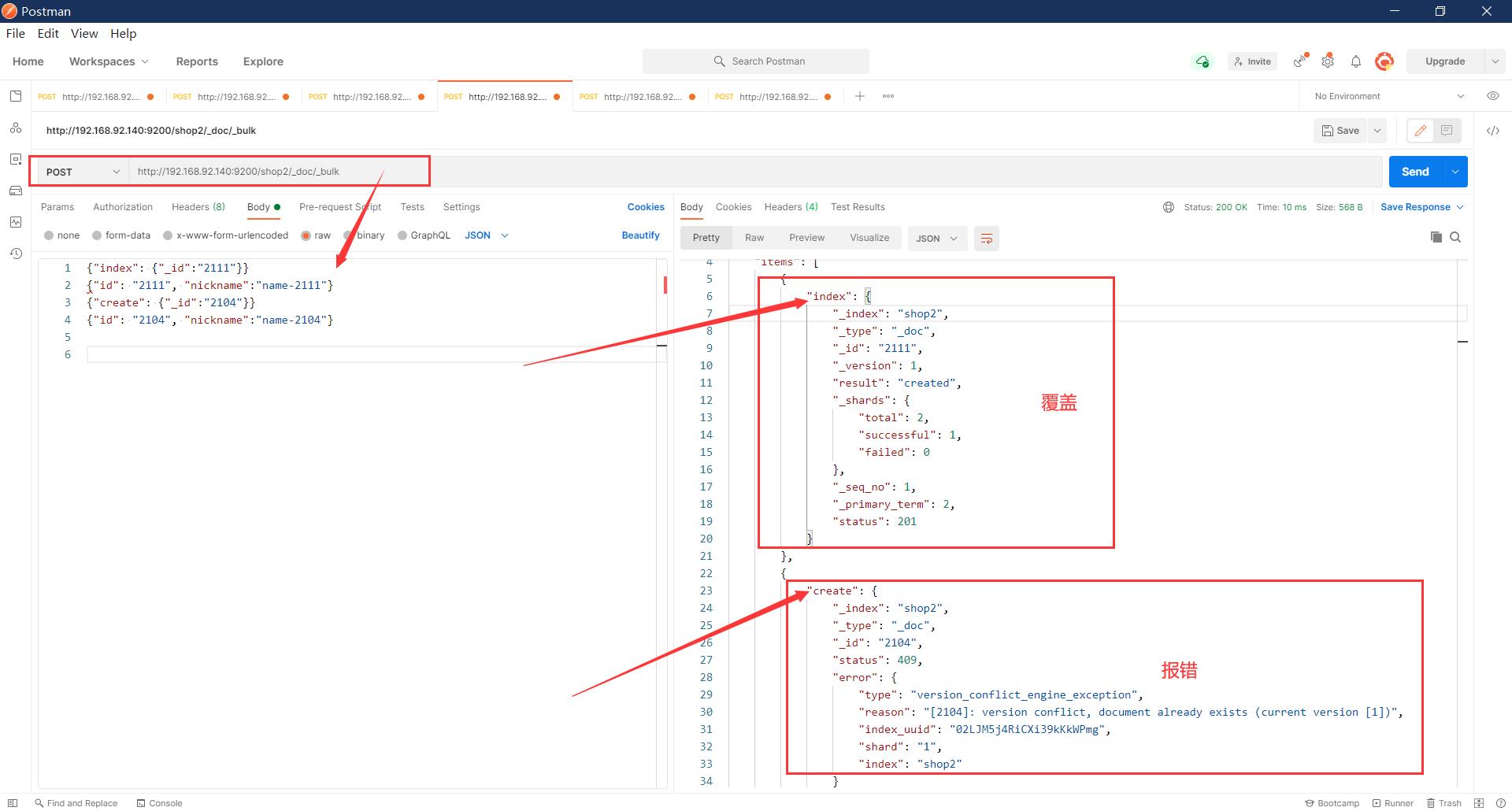Viewport: 1512px width, 811px height.
Task: Expand the Upgrade dropdown arrow
Action: [1495, 61]
